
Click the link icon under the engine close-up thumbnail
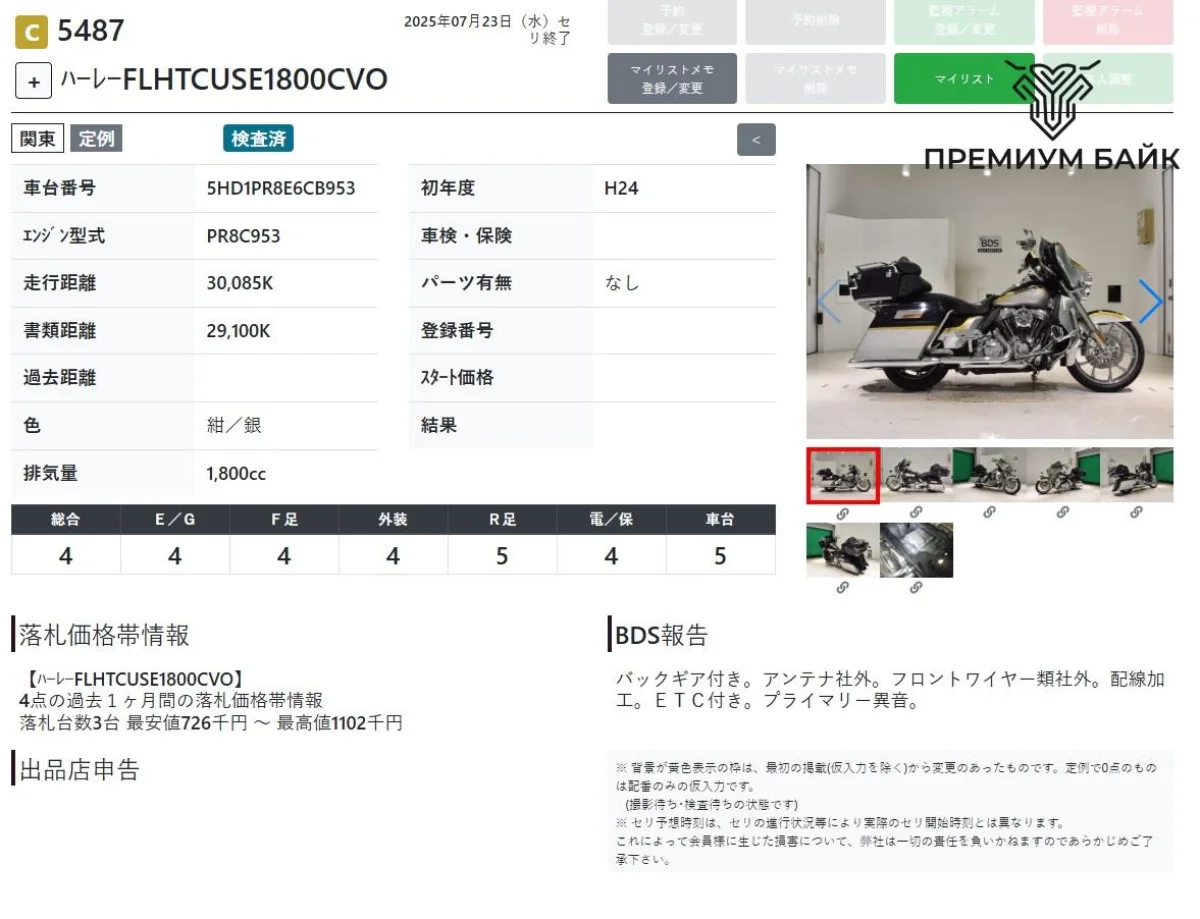click(x=916, y=588)
